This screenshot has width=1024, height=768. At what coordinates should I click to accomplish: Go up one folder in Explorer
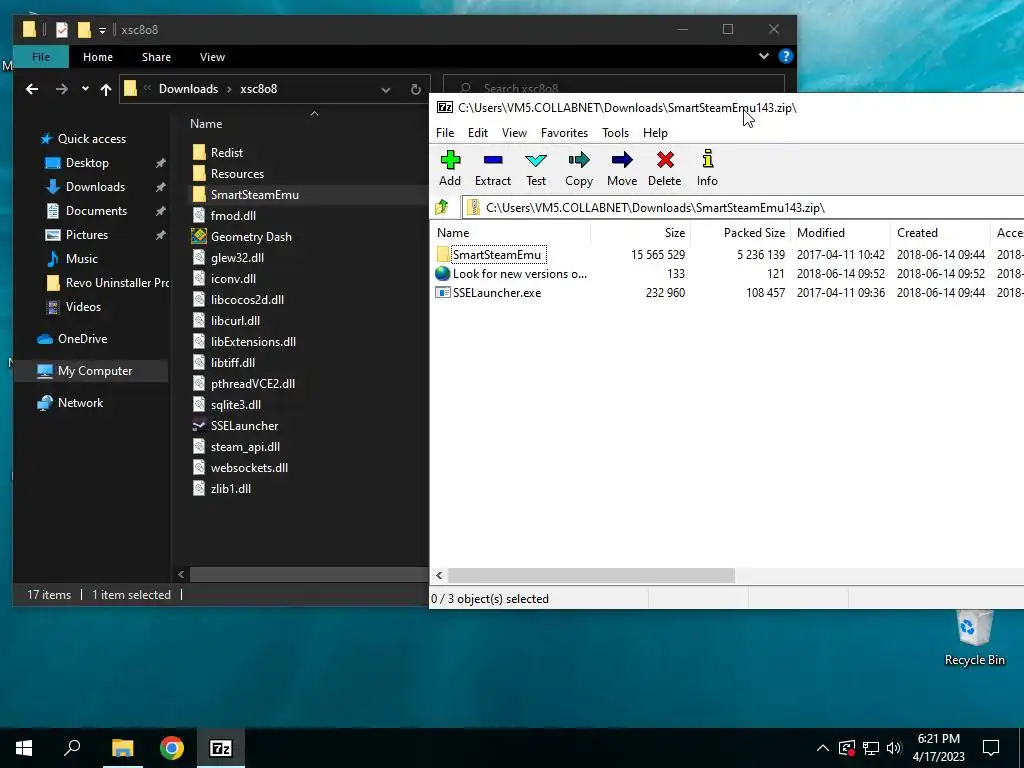[106, 89]
